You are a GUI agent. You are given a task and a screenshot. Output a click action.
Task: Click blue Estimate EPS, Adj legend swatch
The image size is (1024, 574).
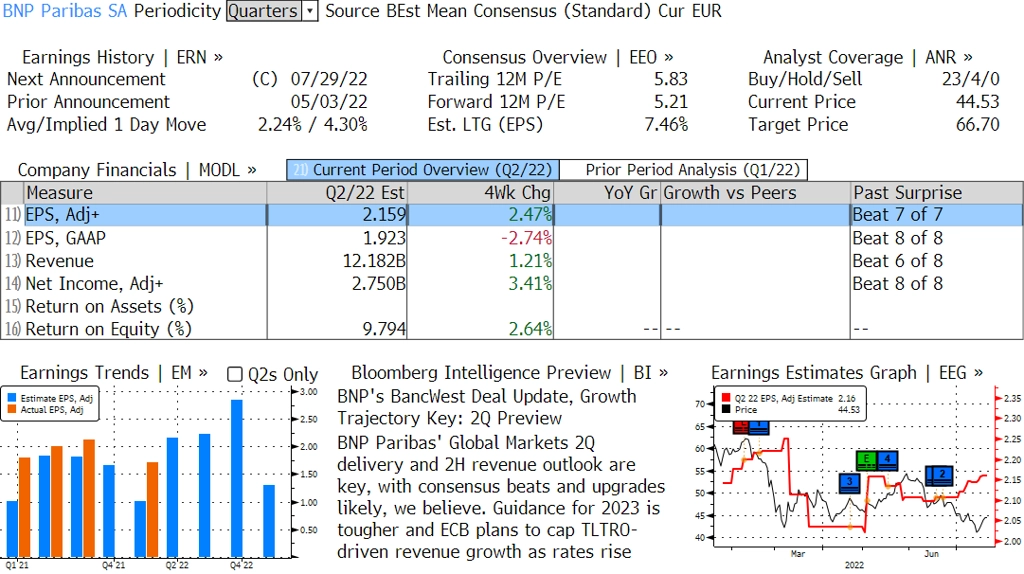point(12,398)
